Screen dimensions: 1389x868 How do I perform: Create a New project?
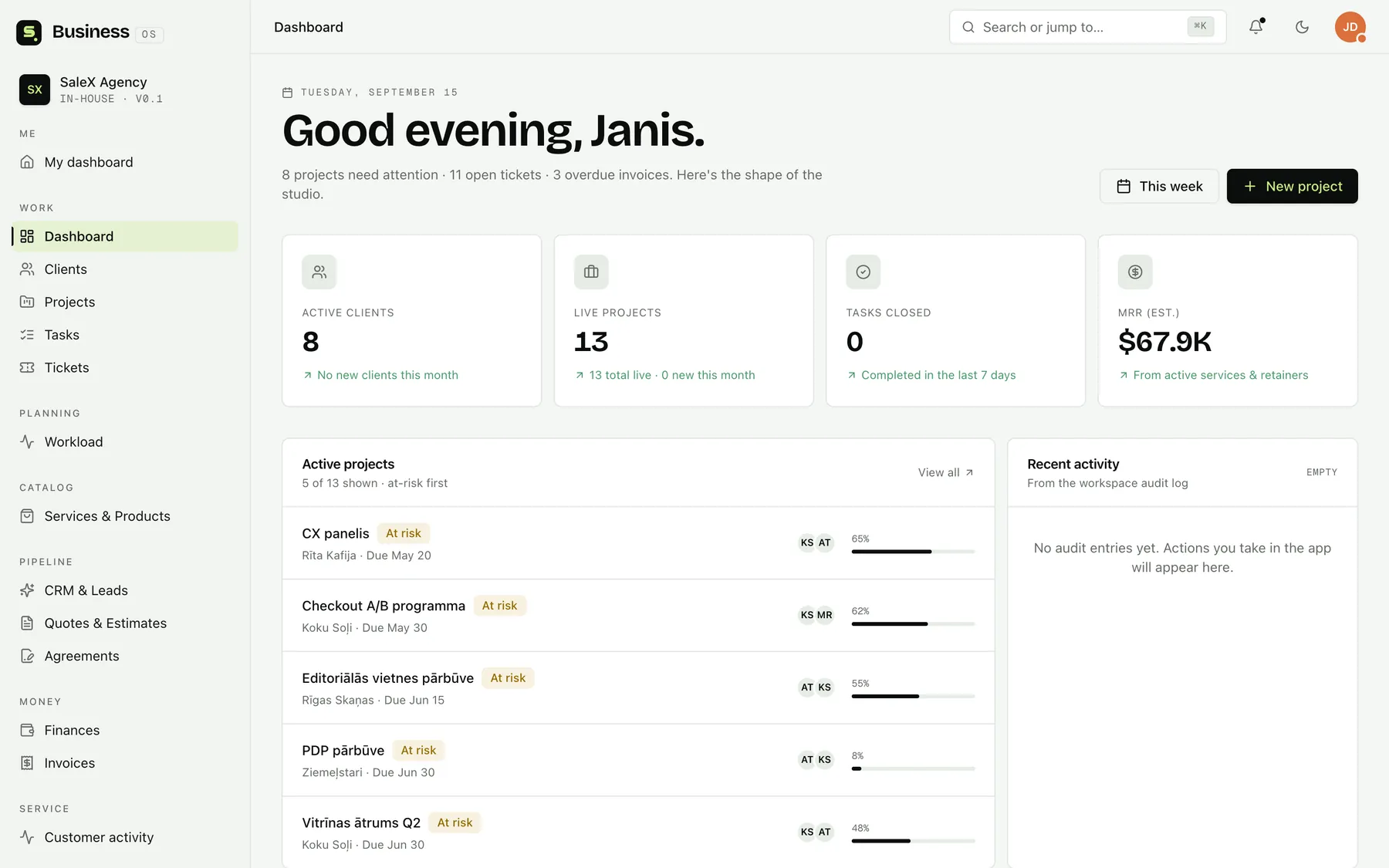(1293, 186)
